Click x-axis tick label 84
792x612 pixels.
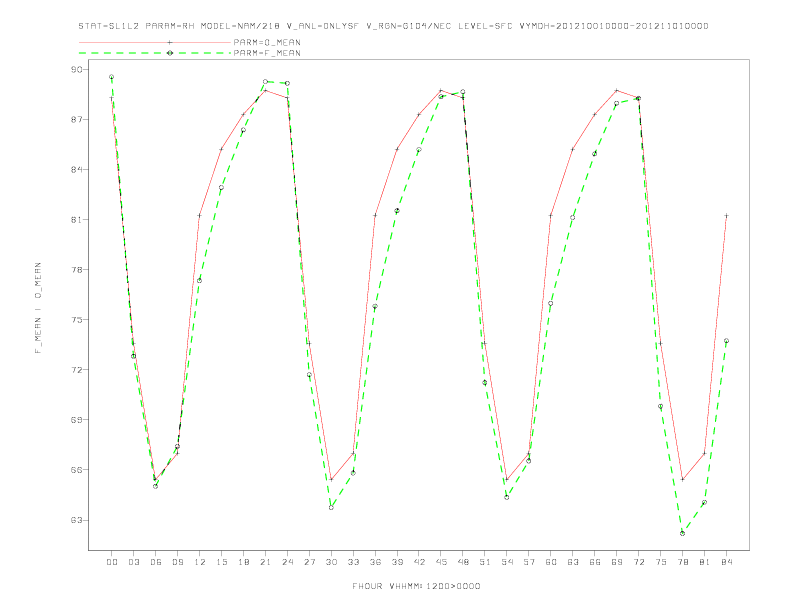tap(727, 562)
